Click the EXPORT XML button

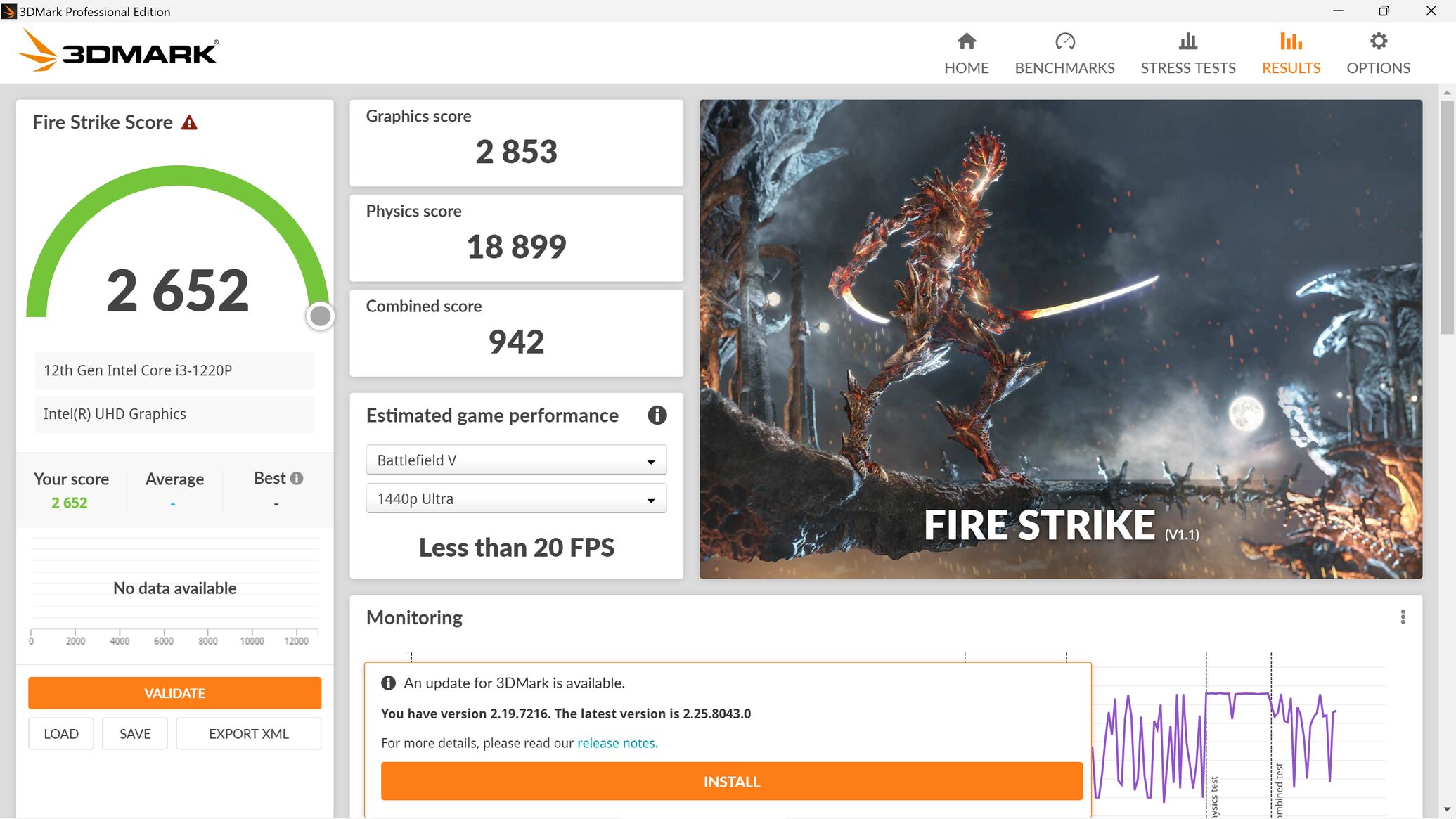click(249, 734)
